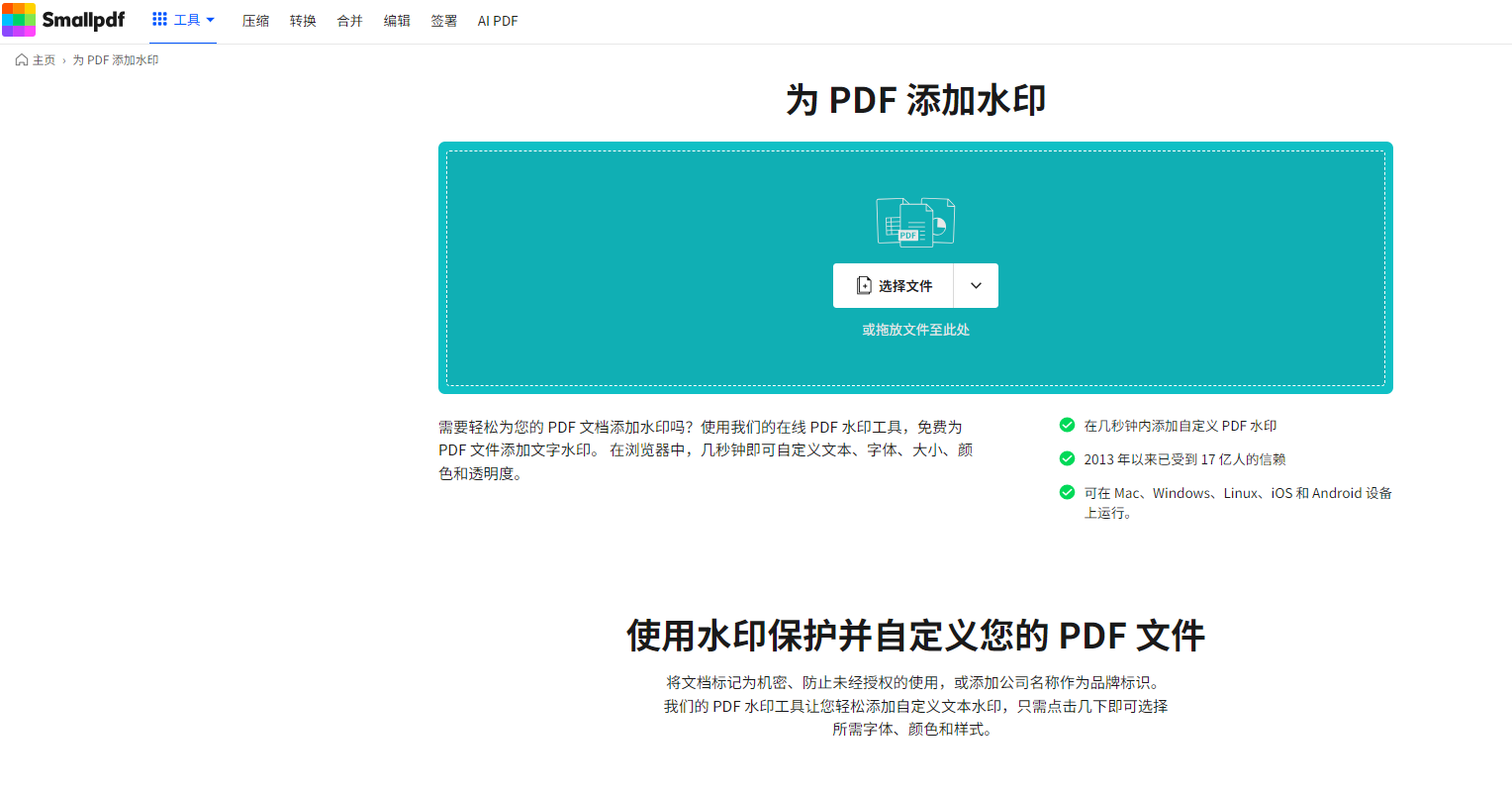Viewport: 1512px width, 796px height.
Task: Open the 工具 dropdown caret
Action: [x=211, y=20]
